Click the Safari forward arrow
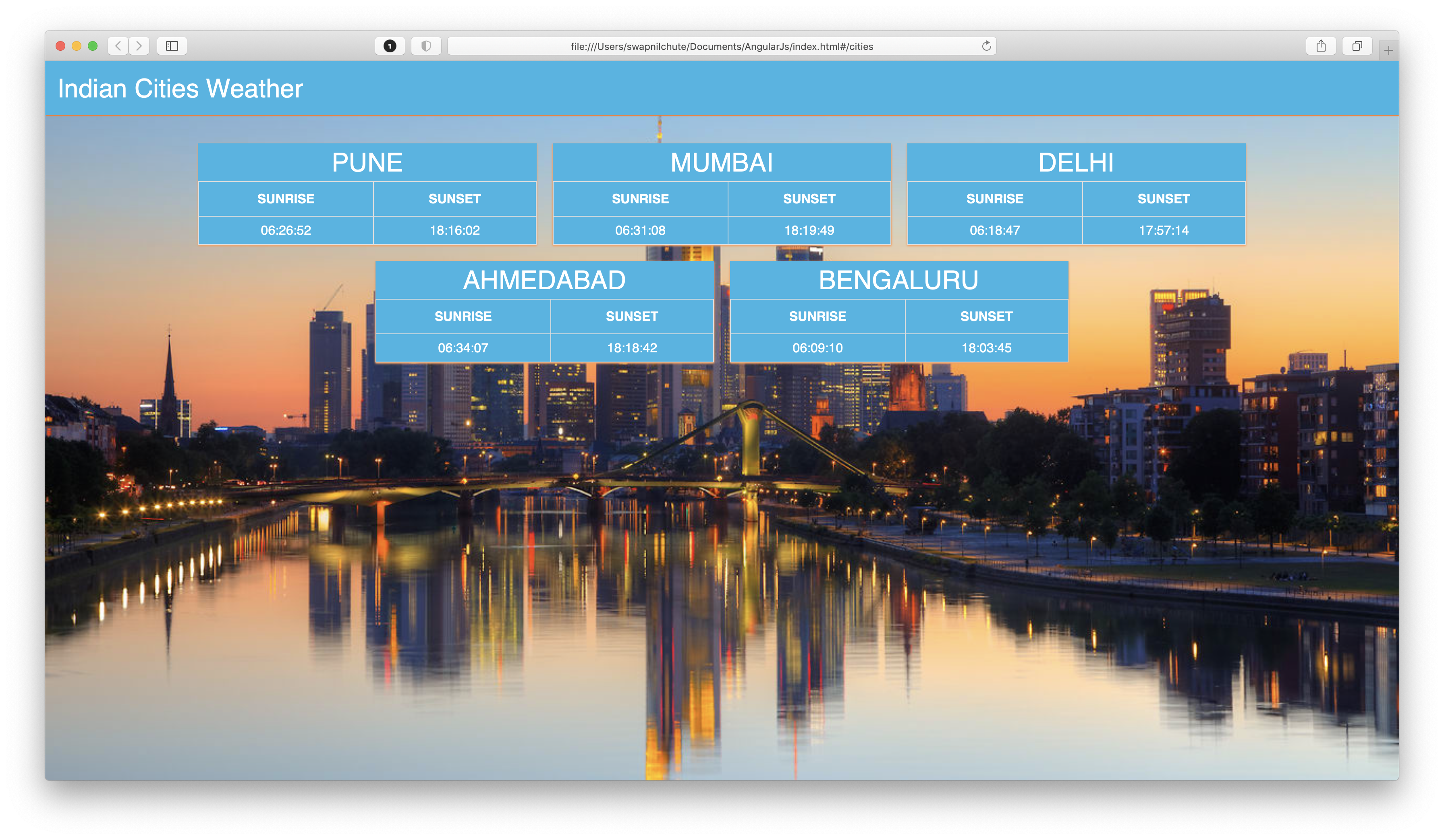The width and height of the screenshot is (1444, 840). pyautogui.click(x=139, y=46)
